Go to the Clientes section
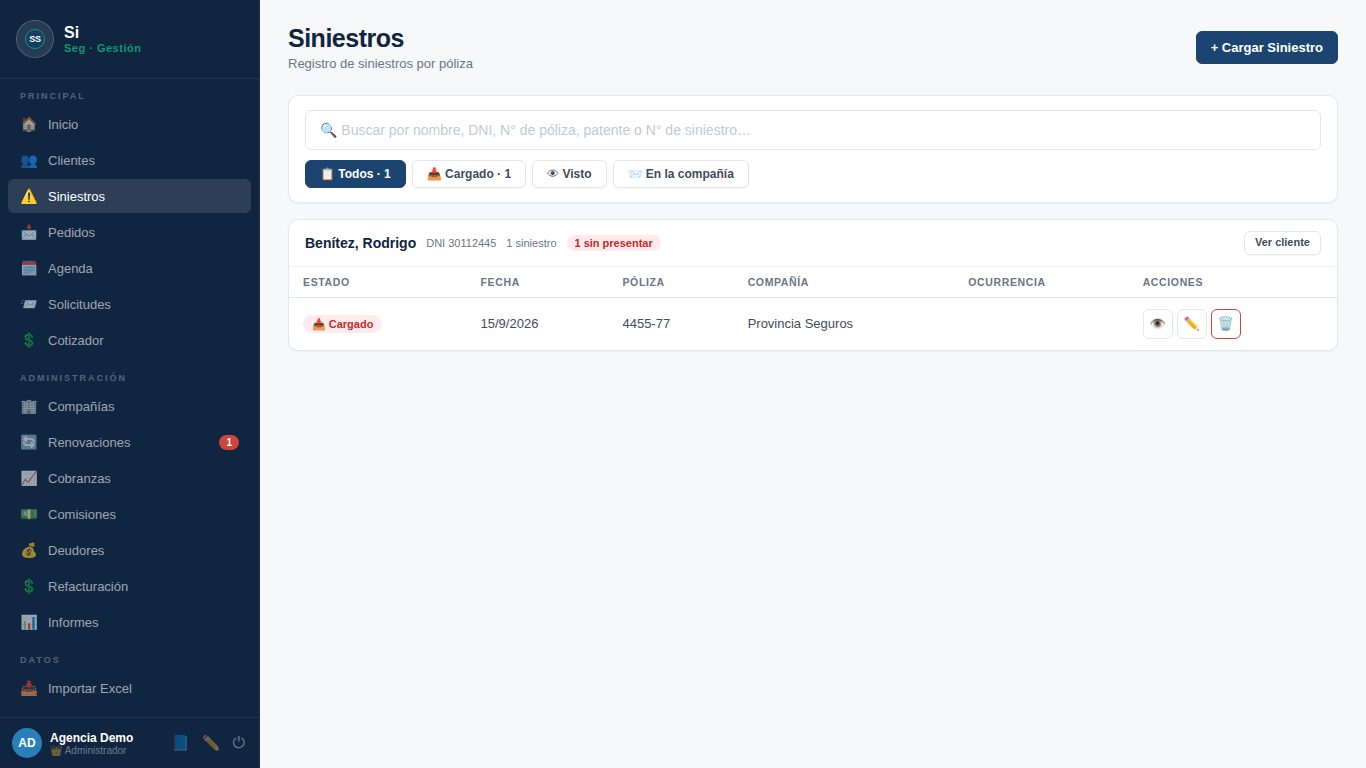The height and width of the screenshot is (768, 1366). [129, 161]
